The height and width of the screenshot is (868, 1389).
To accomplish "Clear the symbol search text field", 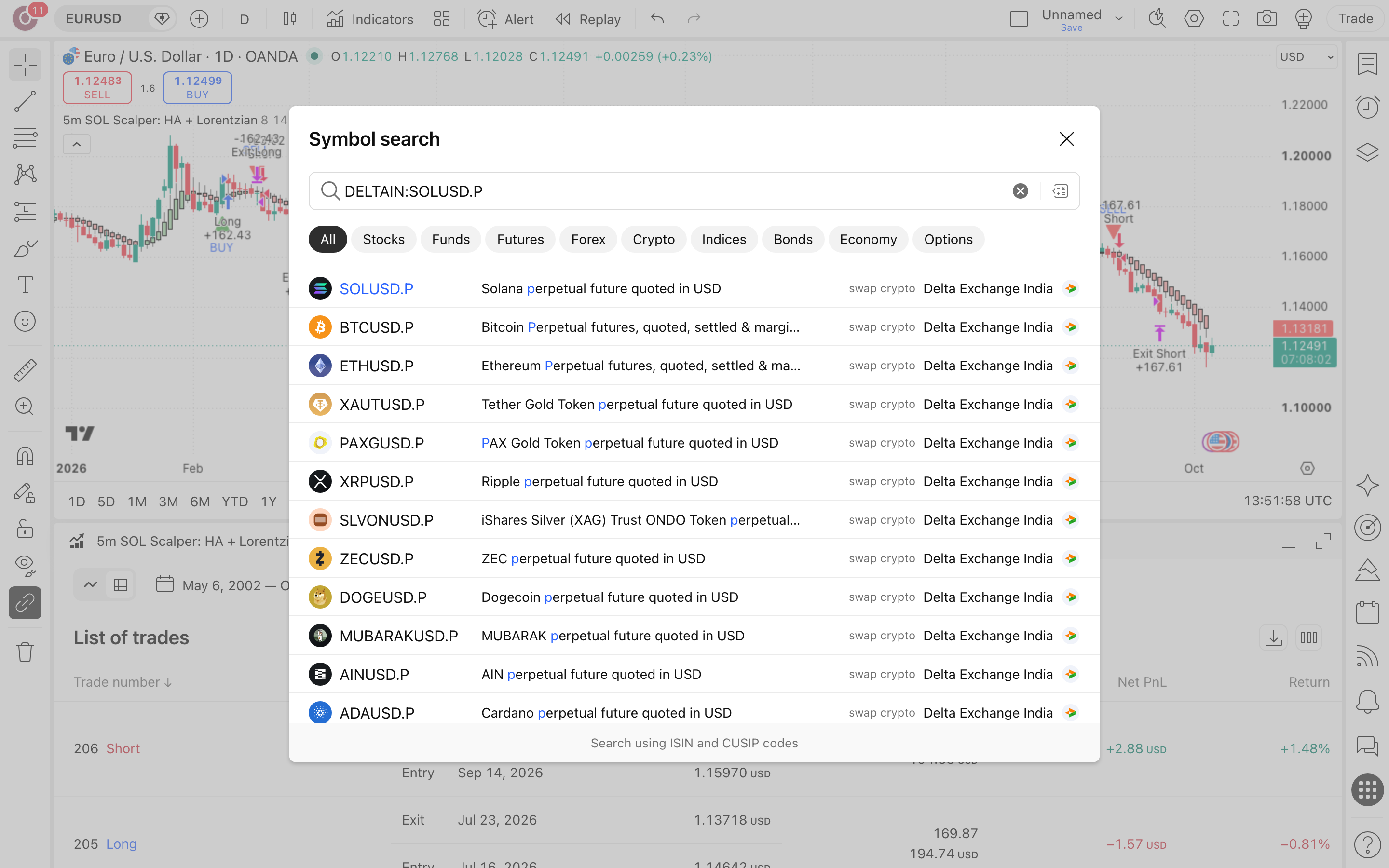I will point(1020,190).
